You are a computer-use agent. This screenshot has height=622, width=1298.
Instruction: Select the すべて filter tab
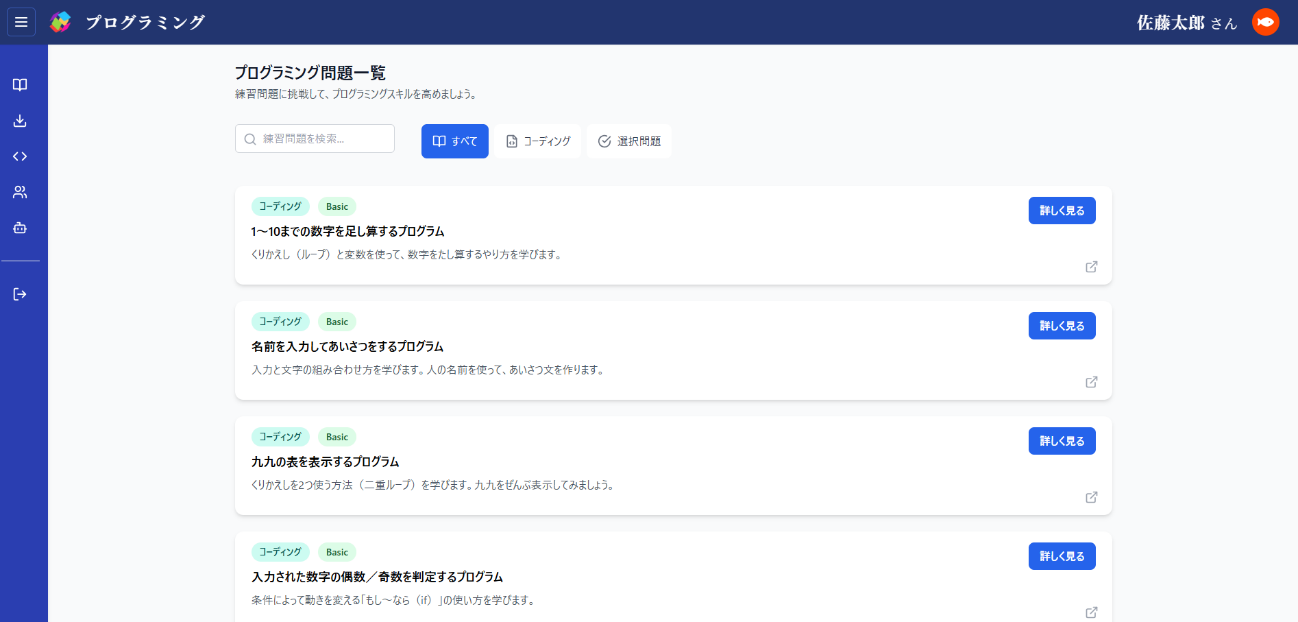pyautogui.click(x=455, y=141)
